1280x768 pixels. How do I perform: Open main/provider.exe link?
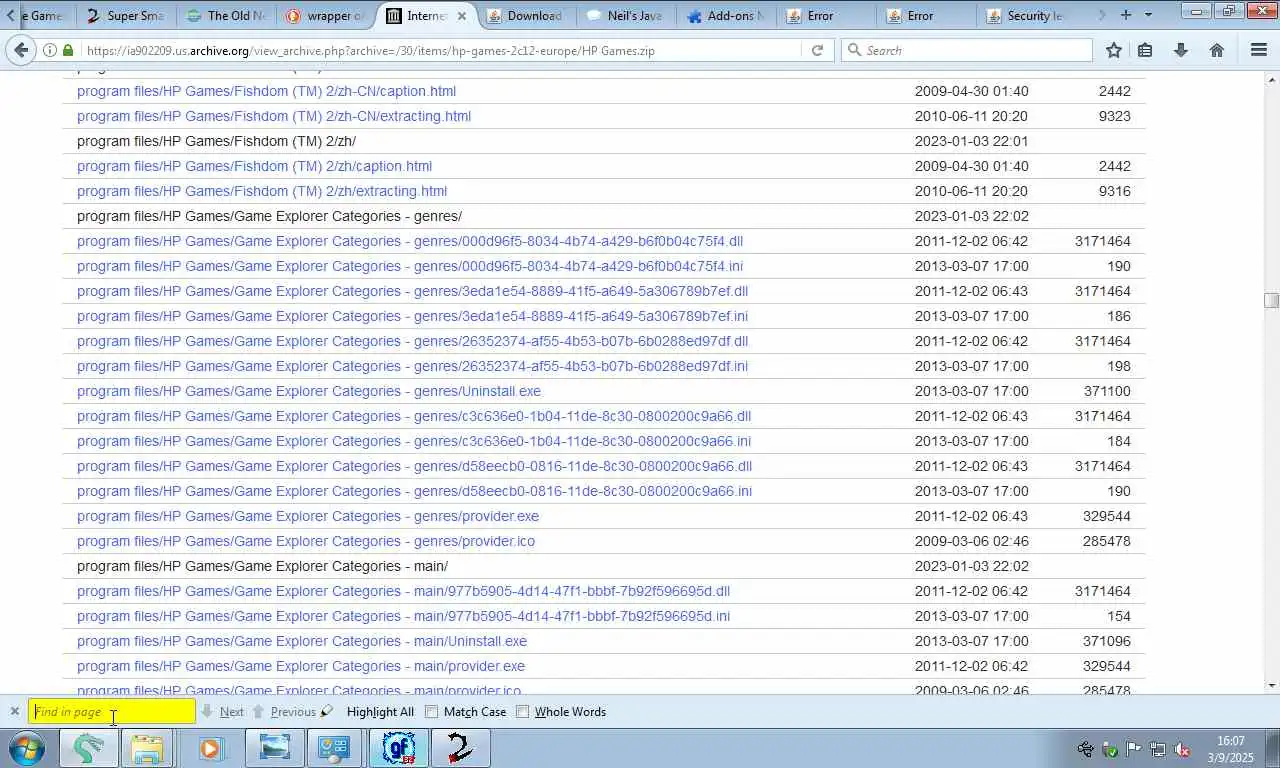click(301, 666)
